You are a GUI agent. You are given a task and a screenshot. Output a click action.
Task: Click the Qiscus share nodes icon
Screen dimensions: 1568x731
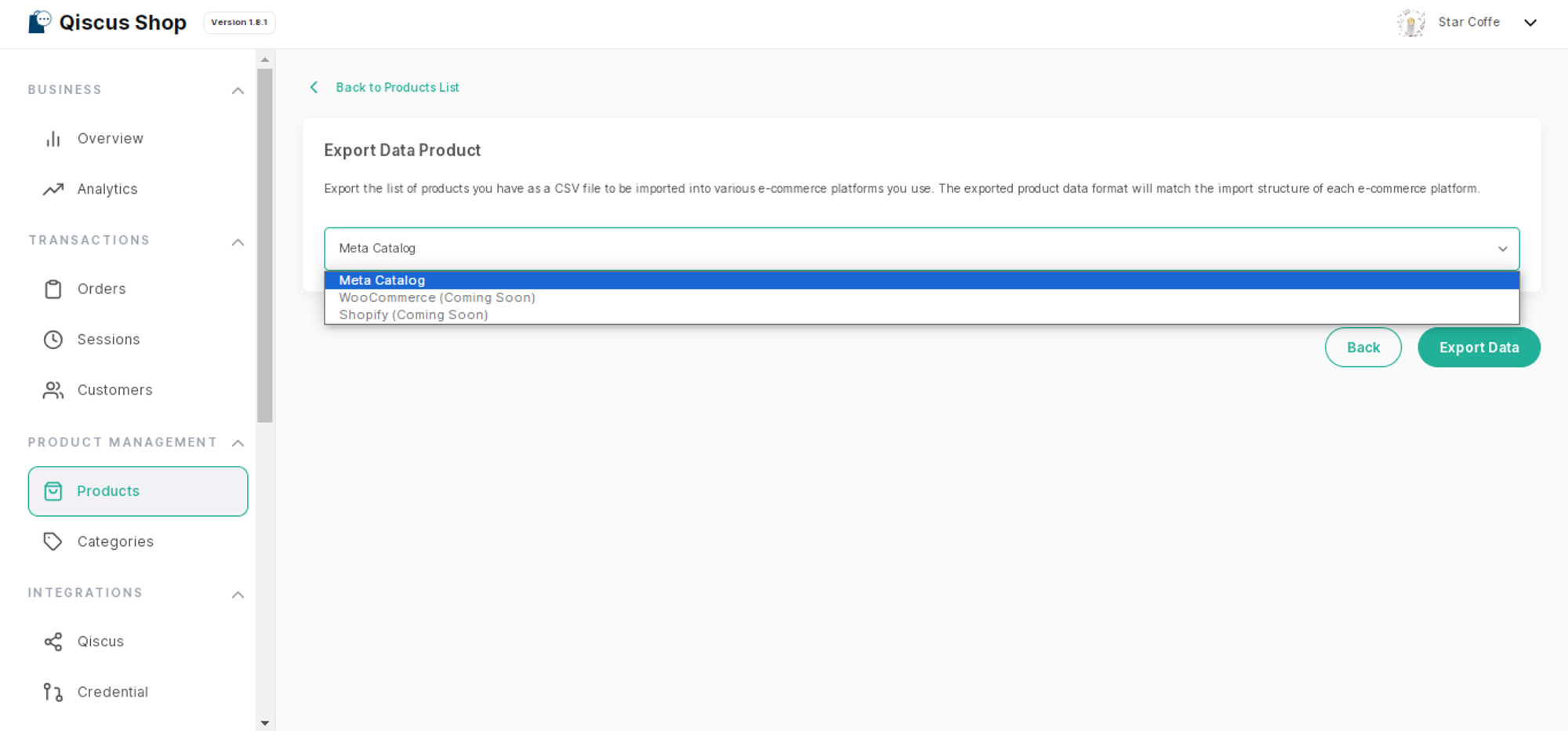[x=53, y=642]
